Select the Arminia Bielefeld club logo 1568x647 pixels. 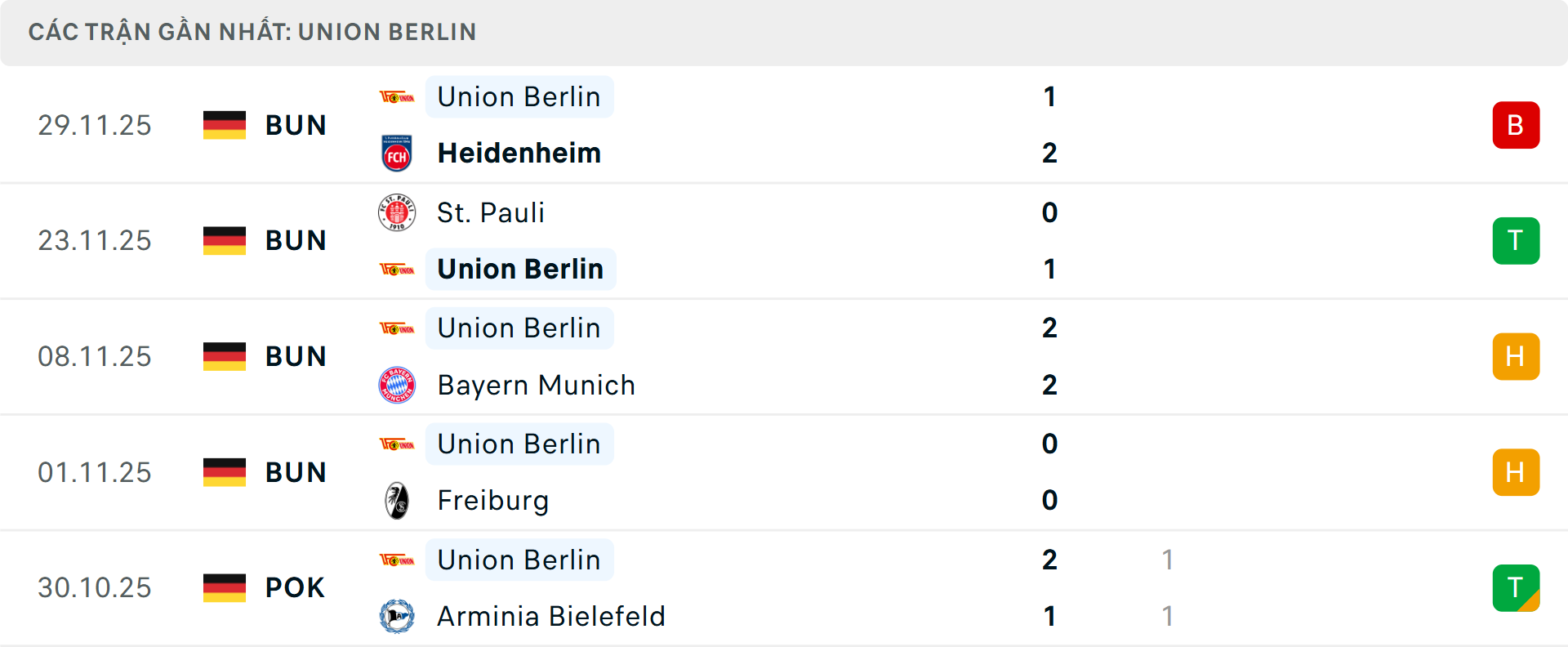pos(398,617)
